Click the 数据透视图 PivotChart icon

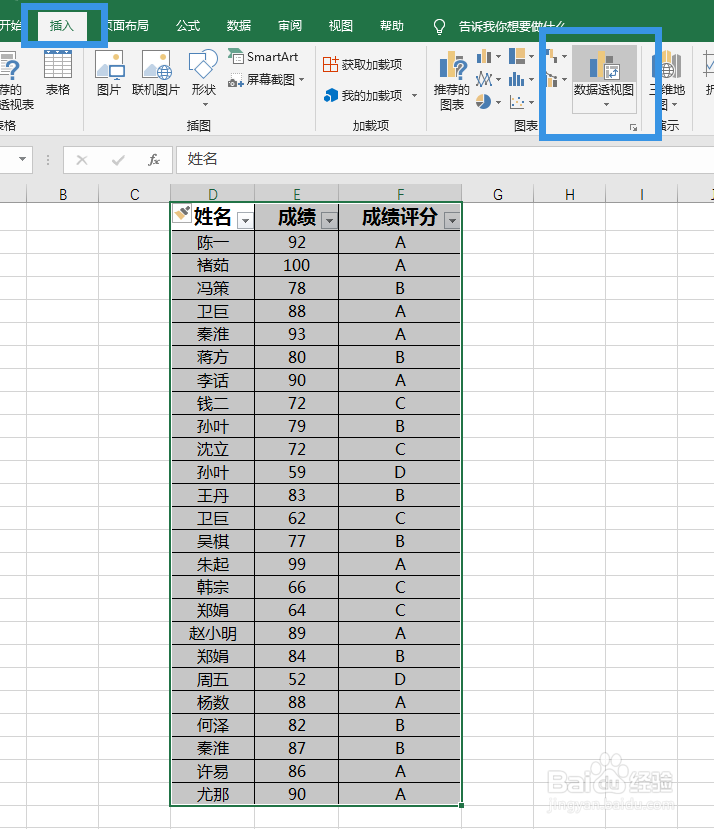(x=603, y=65)
